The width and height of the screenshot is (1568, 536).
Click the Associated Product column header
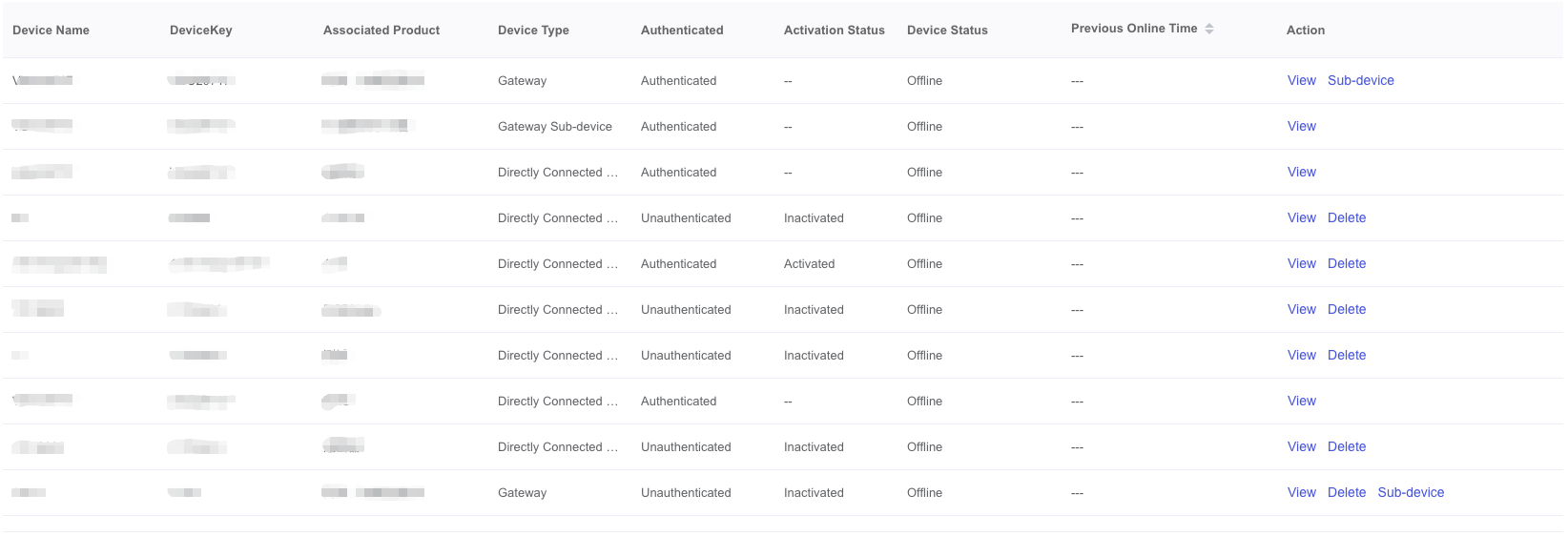381,30
